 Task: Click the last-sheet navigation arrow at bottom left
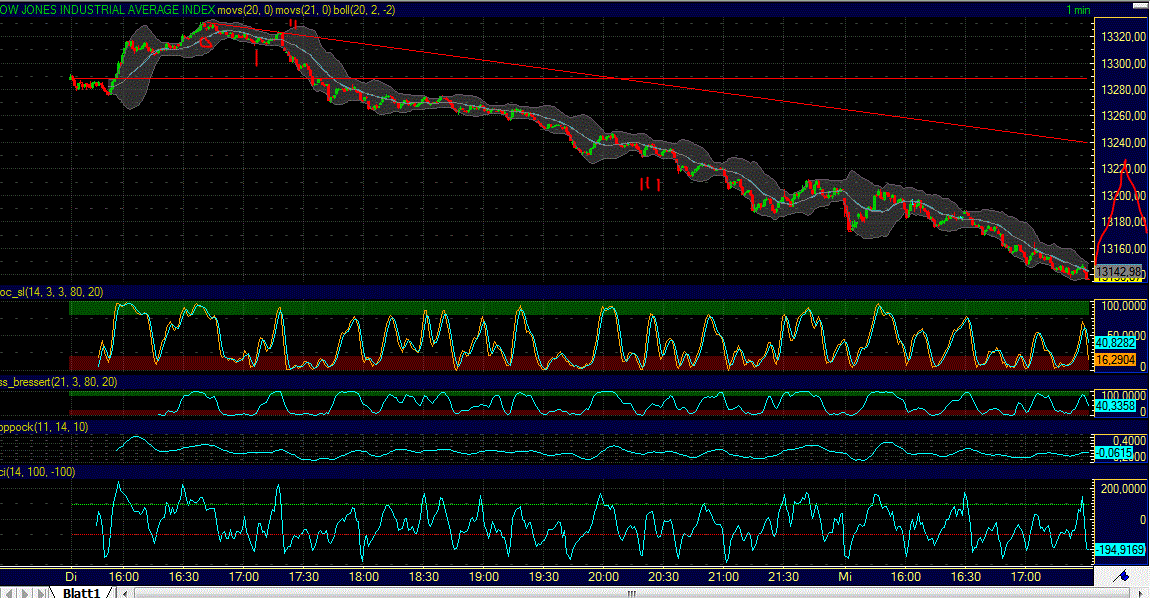pyautogui.click(x=42, y=591)
